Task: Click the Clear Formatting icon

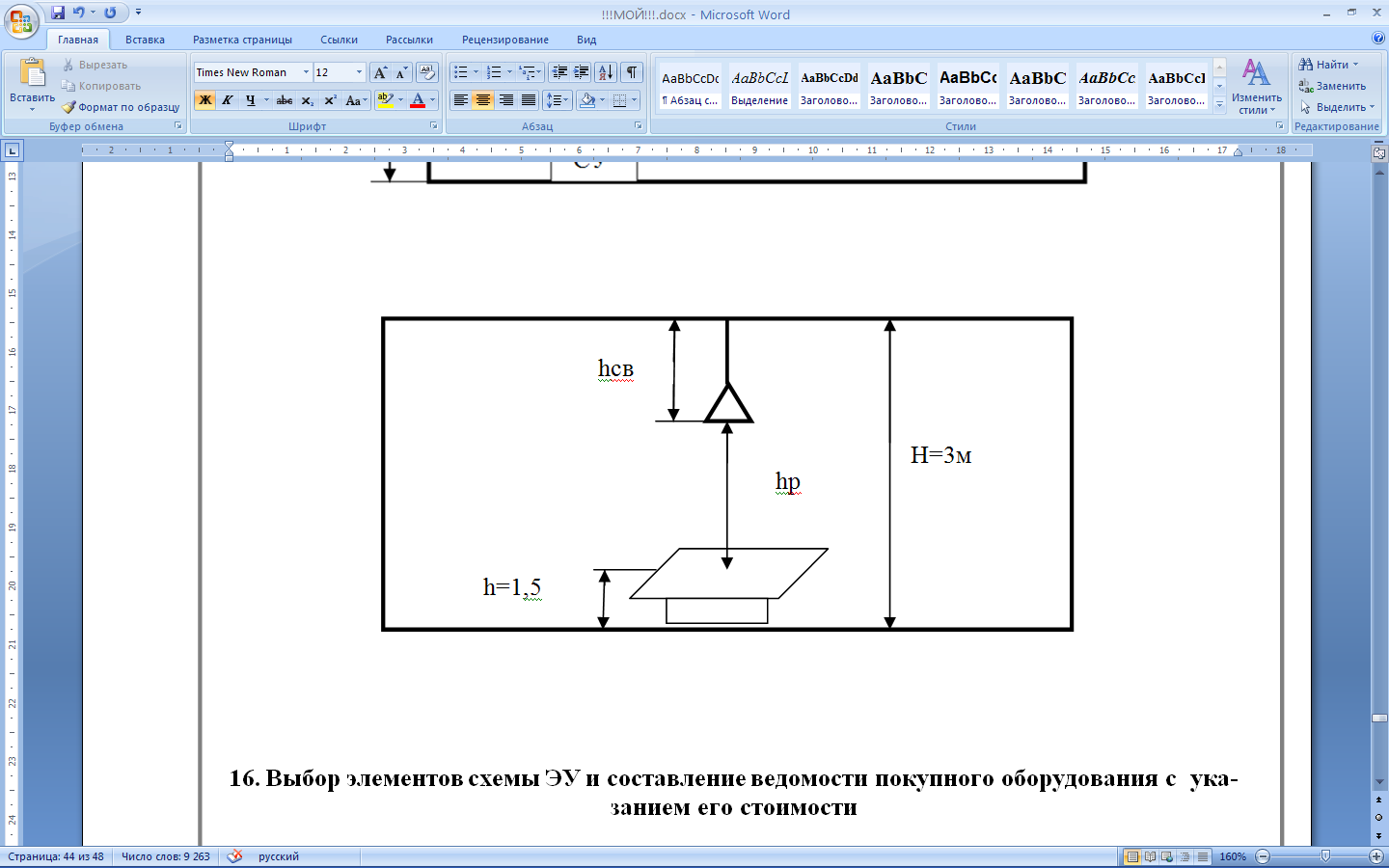Action: coord(427,72)
